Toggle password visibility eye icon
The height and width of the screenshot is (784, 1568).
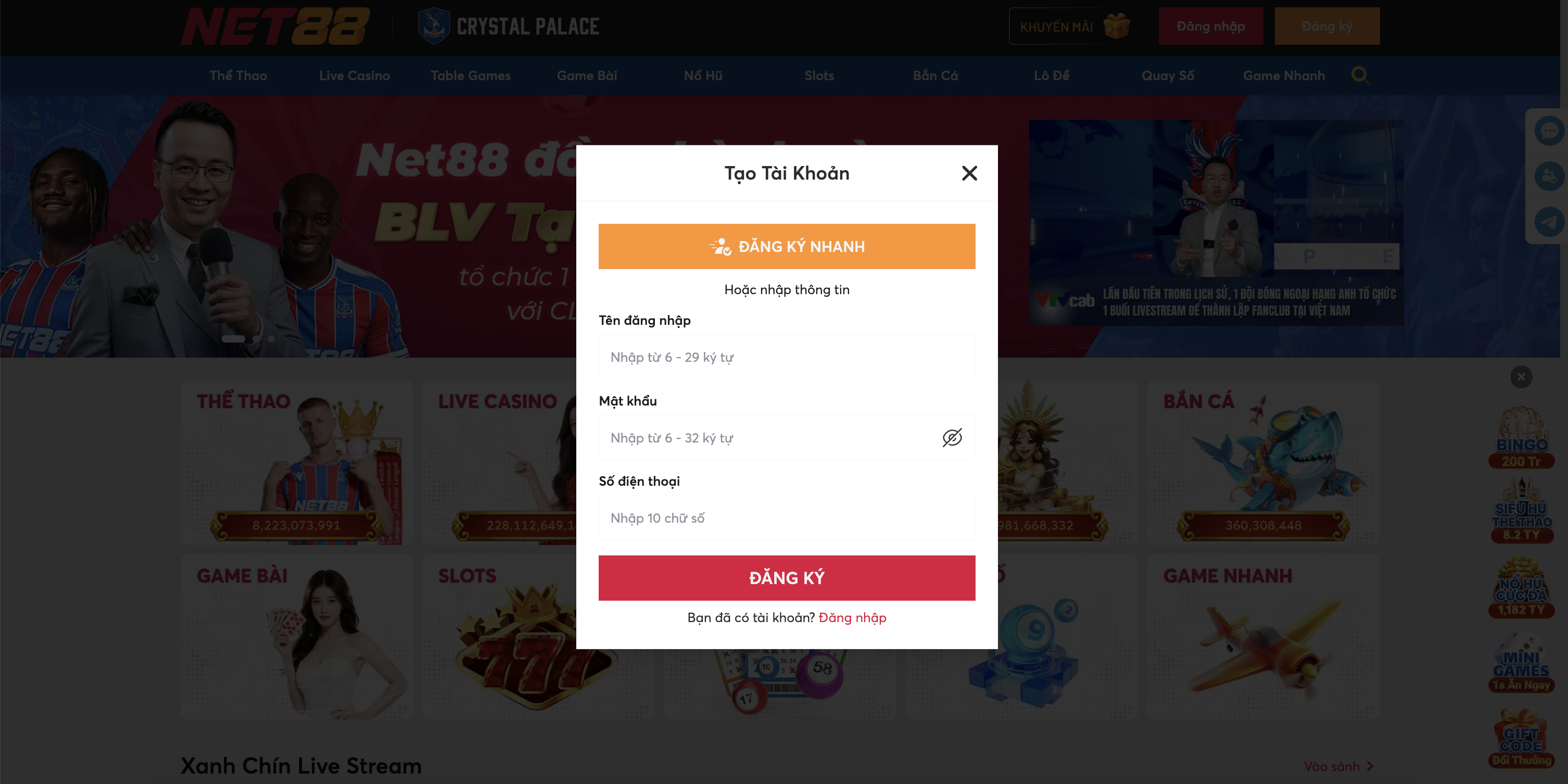coord(952,438)
